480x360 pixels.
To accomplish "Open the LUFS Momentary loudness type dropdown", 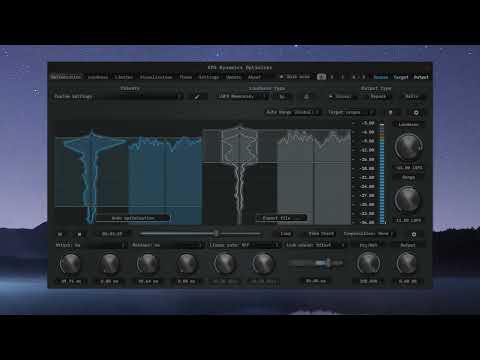I will (x=243, y=96).
